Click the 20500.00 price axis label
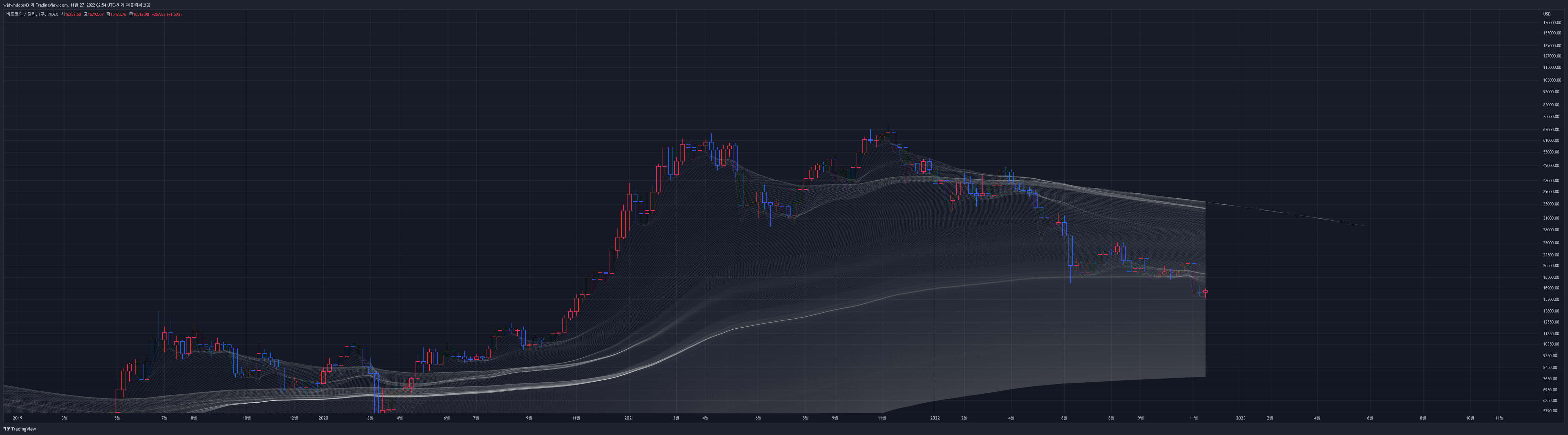1568x435 pixels. pyautogui.click(x=1551, y=266)
